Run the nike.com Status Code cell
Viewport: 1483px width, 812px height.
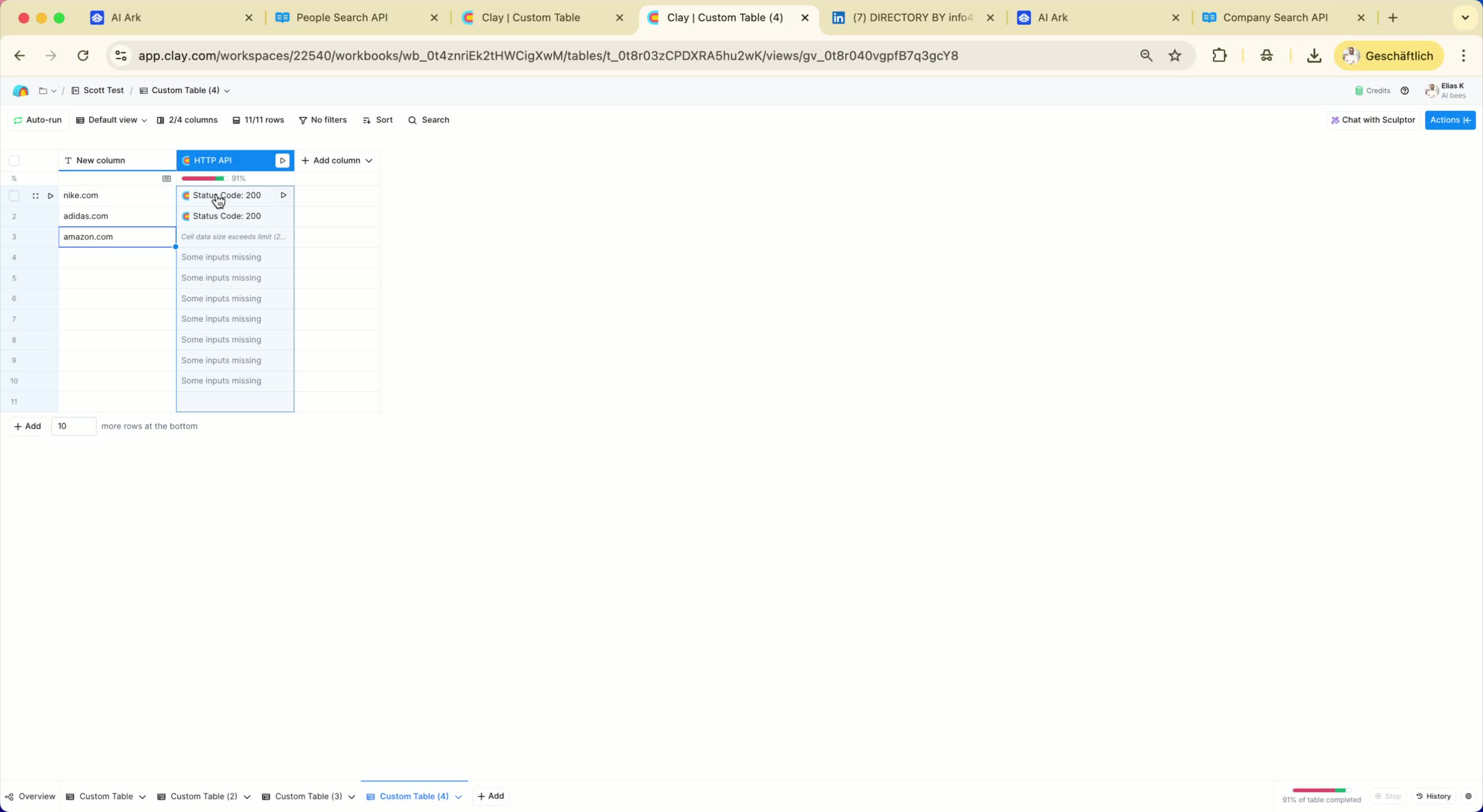(x=283, y=195)
